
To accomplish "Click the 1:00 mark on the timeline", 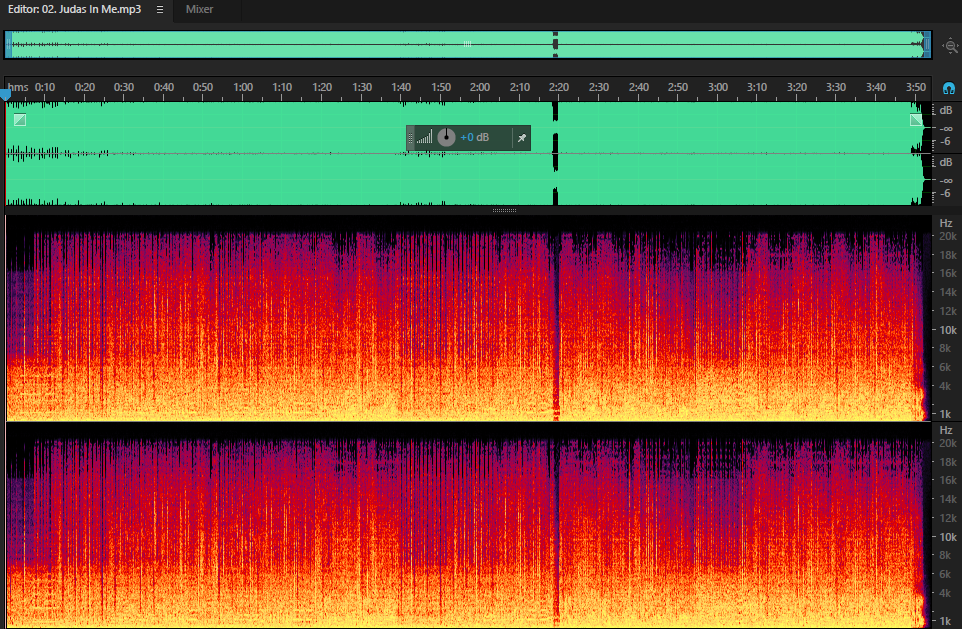I will (x=243, y=87).
